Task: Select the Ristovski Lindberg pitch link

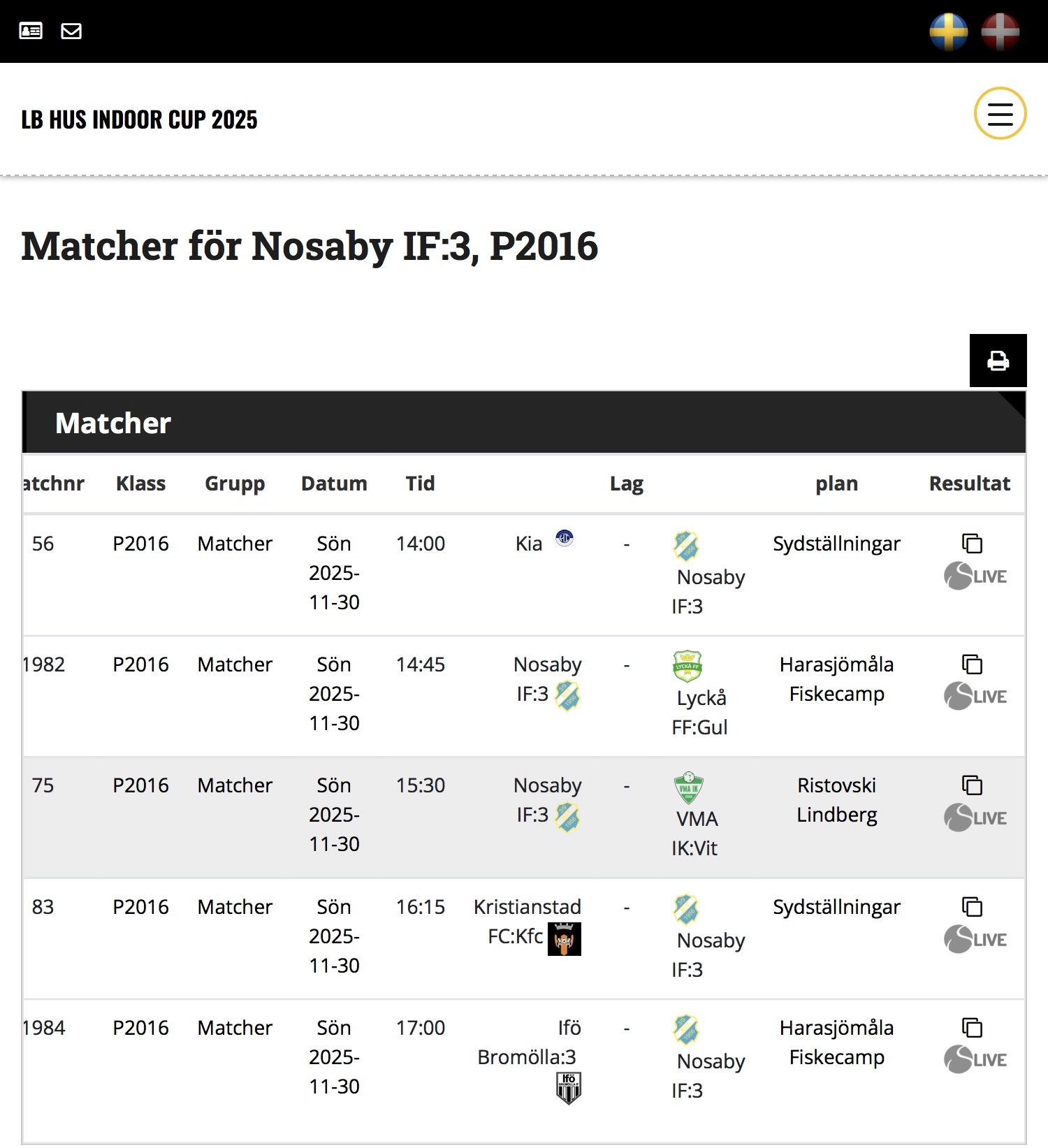Action: coord(836,800)
